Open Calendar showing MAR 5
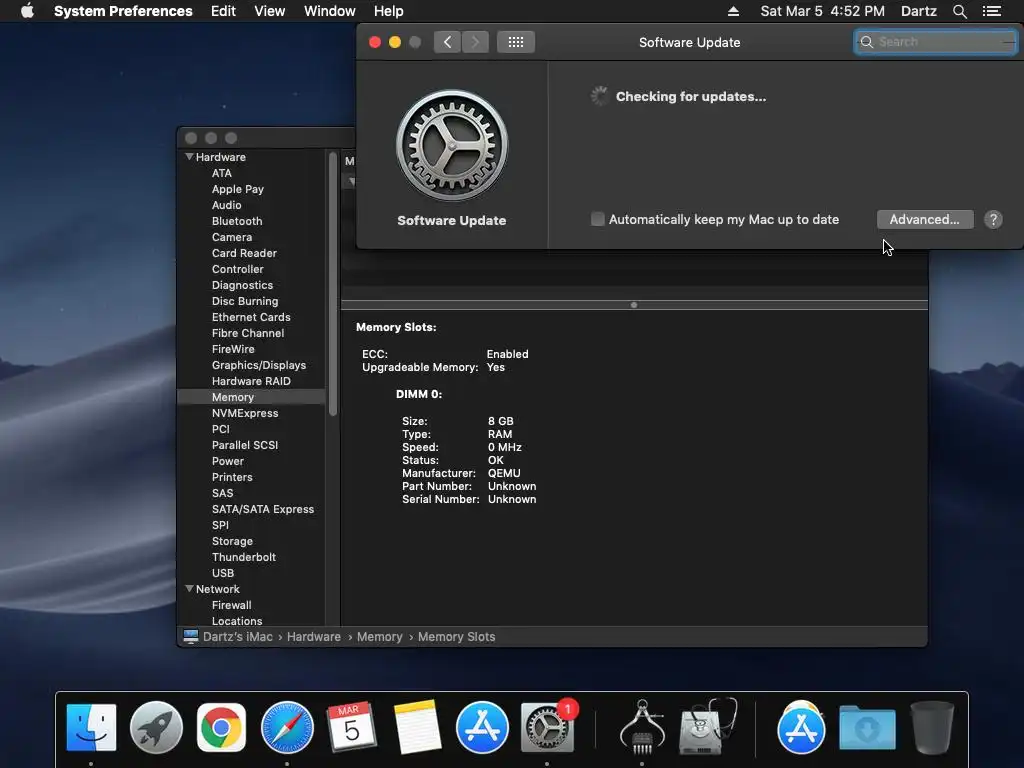 (352, 727)
